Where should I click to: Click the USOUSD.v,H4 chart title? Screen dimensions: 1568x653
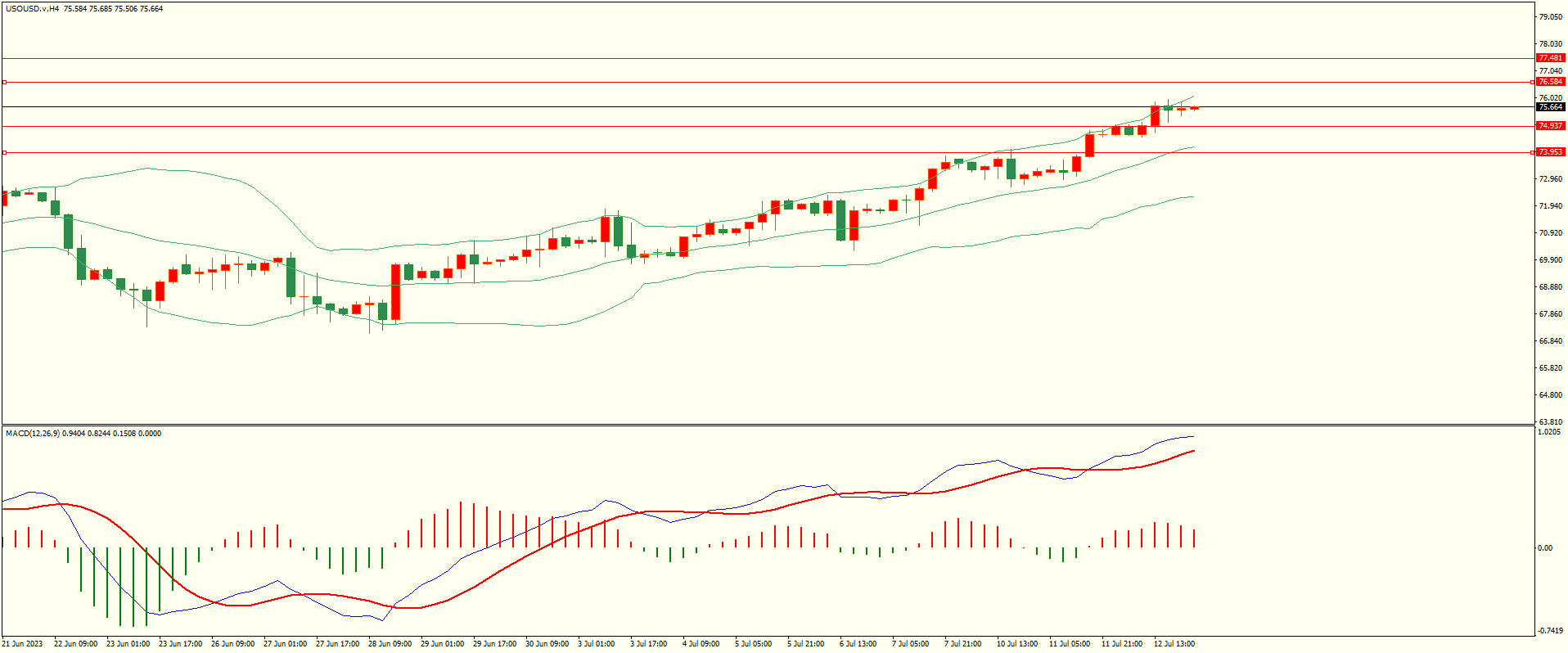click(32, 9)
